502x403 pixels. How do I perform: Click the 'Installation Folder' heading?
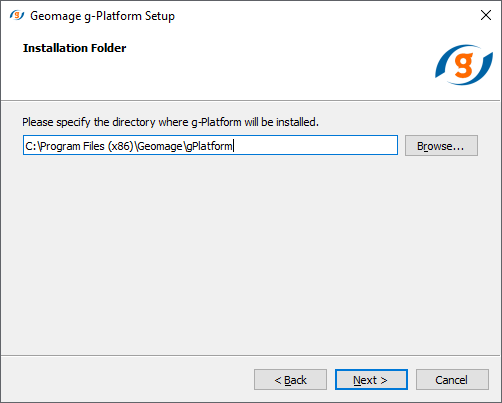[x=74, y=48]
